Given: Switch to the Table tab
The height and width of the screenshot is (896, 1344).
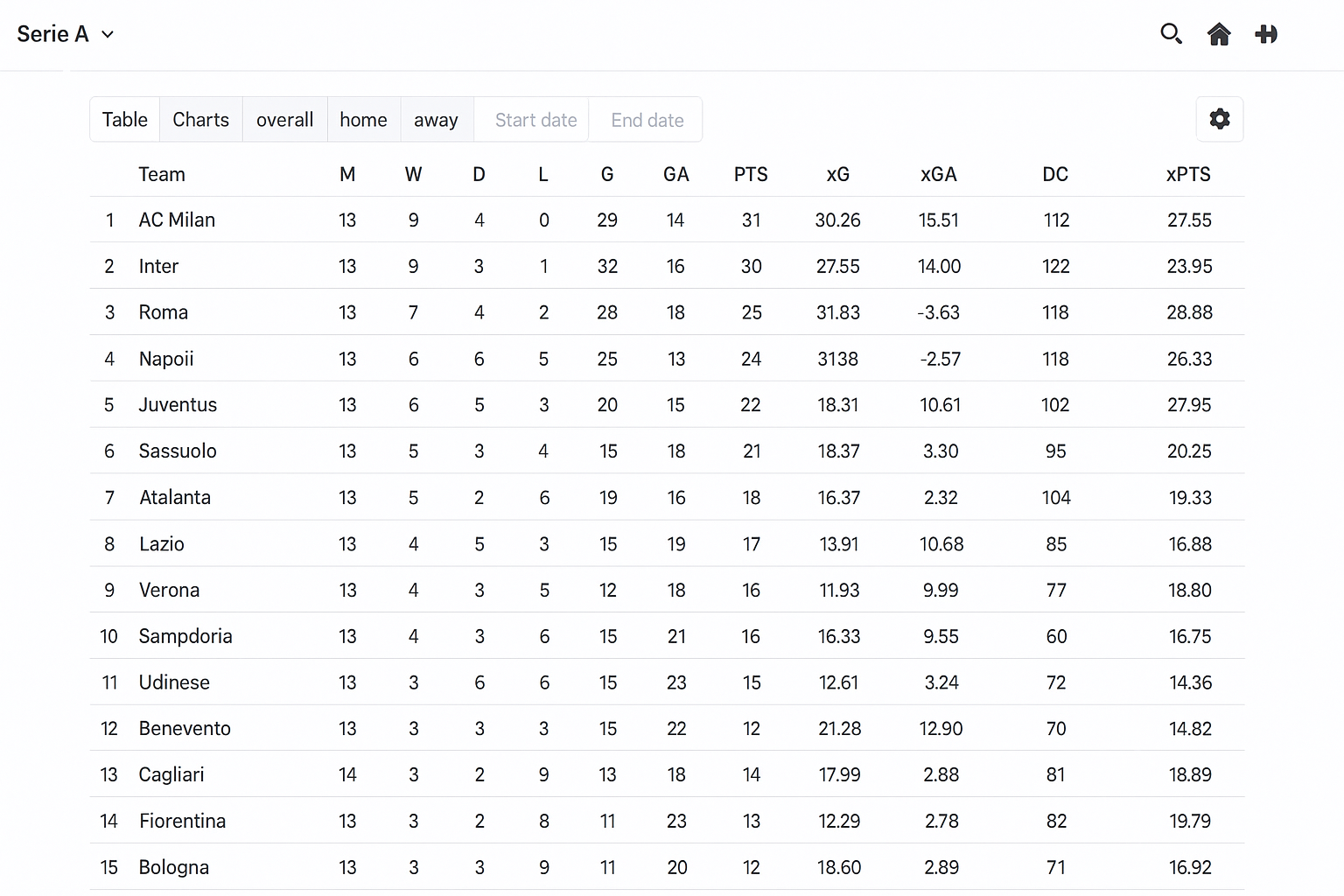Looking at the screenshot, I should (x=125, y=120).
